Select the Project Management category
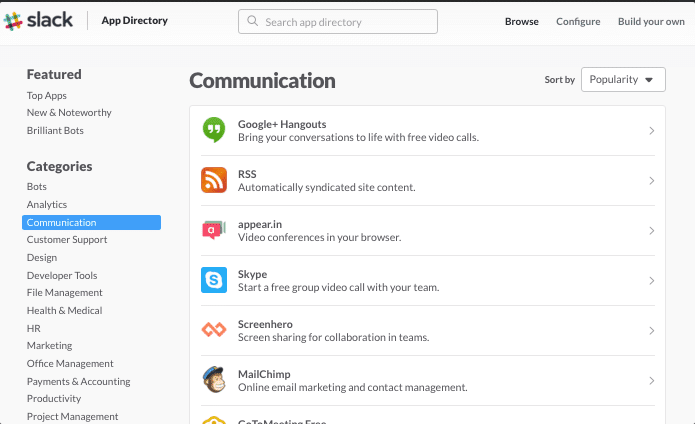 click(x=72, y=416)
